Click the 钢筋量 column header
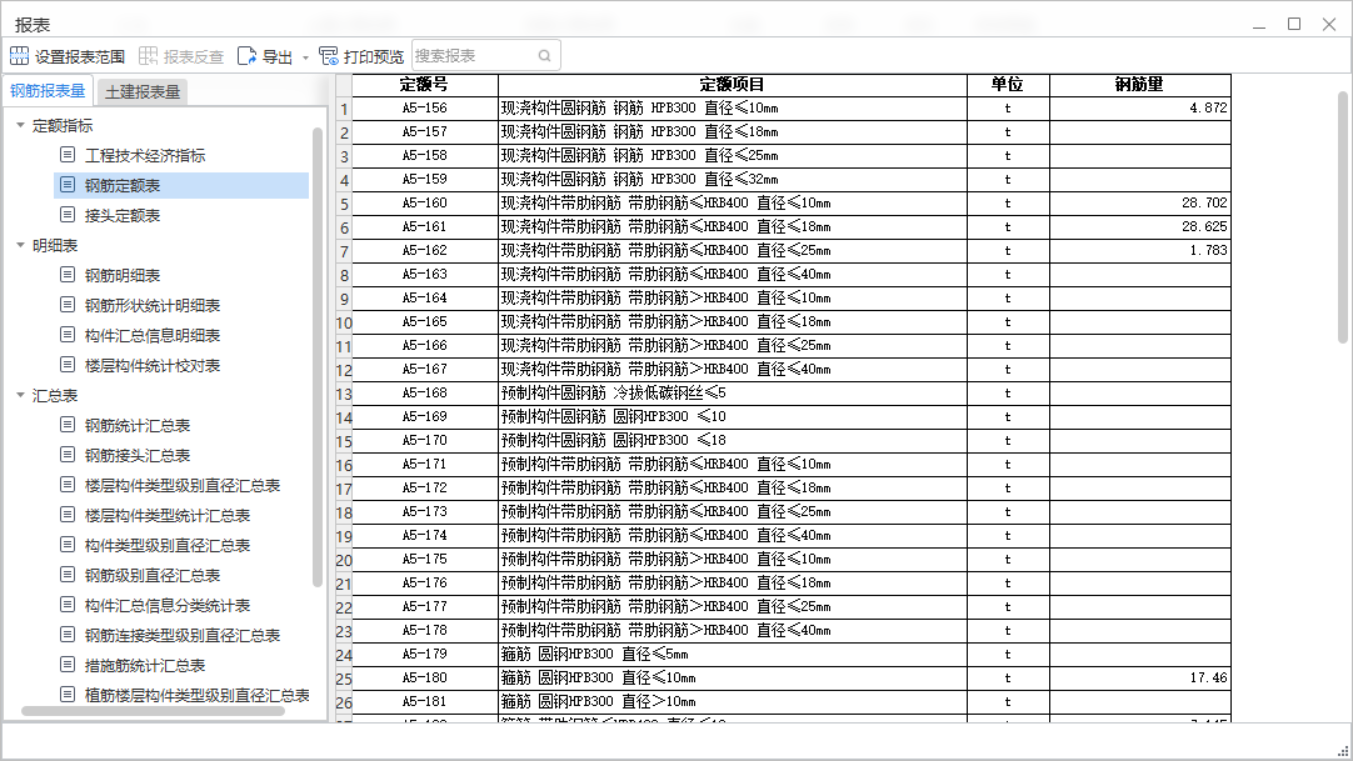Image resolution: width=1353 pixels, height=761 pixels. 1140,85
